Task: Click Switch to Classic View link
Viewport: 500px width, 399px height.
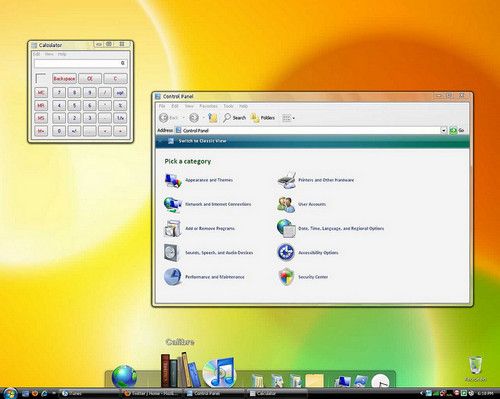Action: coord(202,141)
